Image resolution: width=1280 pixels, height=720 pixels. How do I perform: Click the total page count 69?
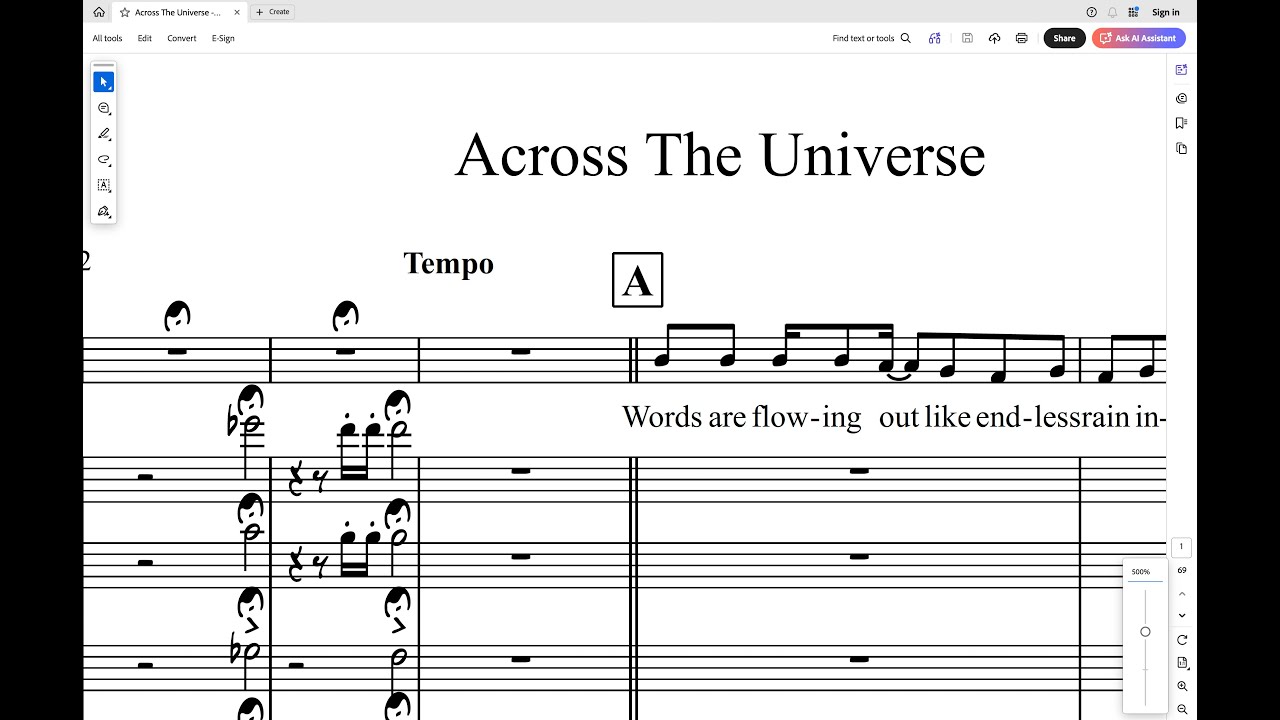(1181, 570)
